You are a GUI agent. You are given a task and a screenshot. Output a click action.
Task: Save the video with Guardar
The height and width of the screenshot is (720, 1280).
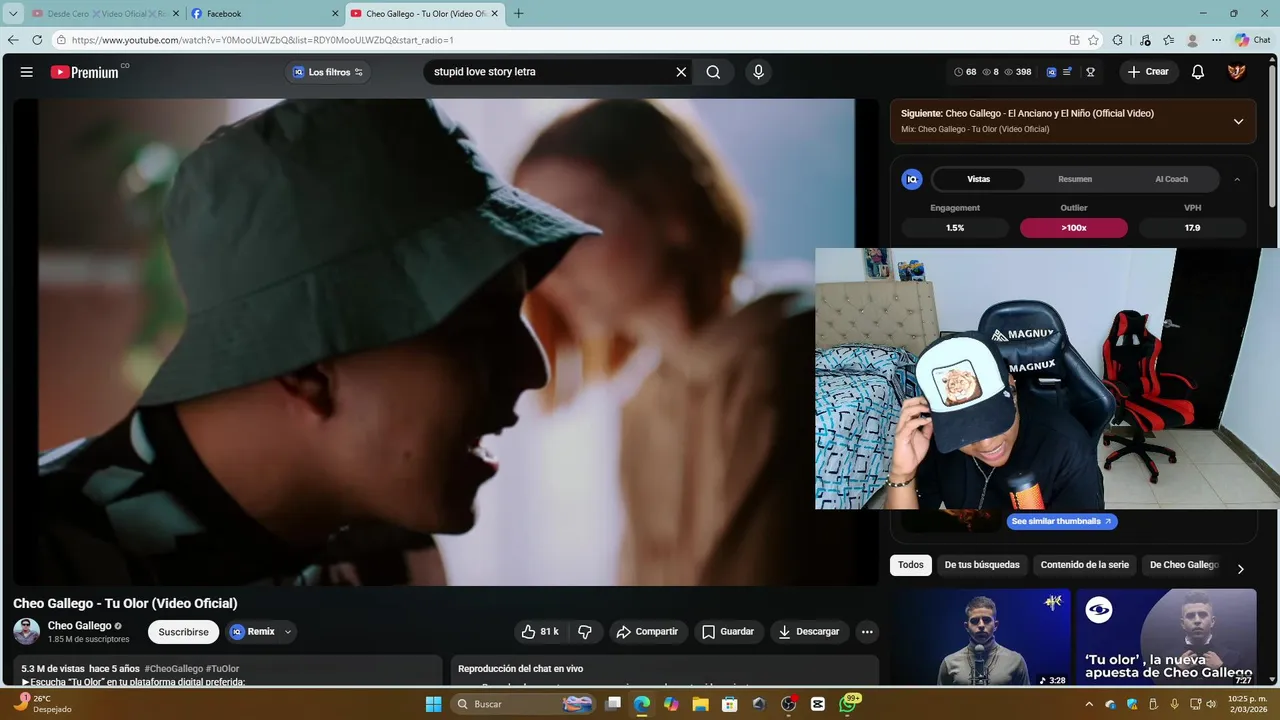[728, 632]
